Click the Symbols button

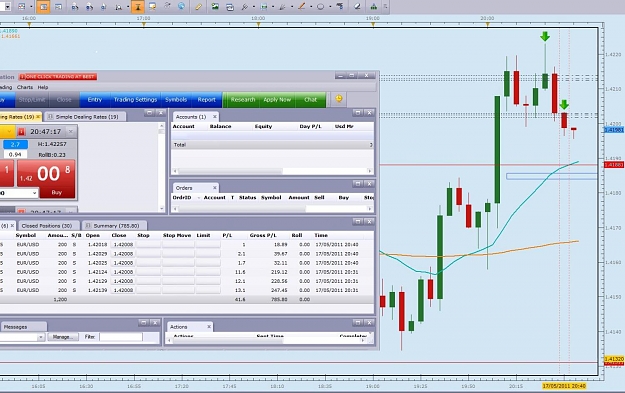(176, 100)
